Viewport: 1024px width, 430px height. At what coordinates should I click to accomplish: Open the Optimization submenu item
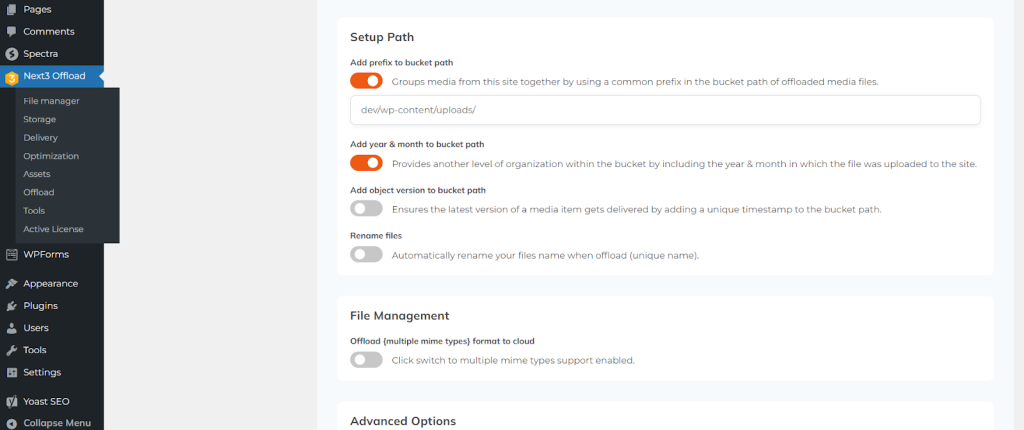(51, 156)
